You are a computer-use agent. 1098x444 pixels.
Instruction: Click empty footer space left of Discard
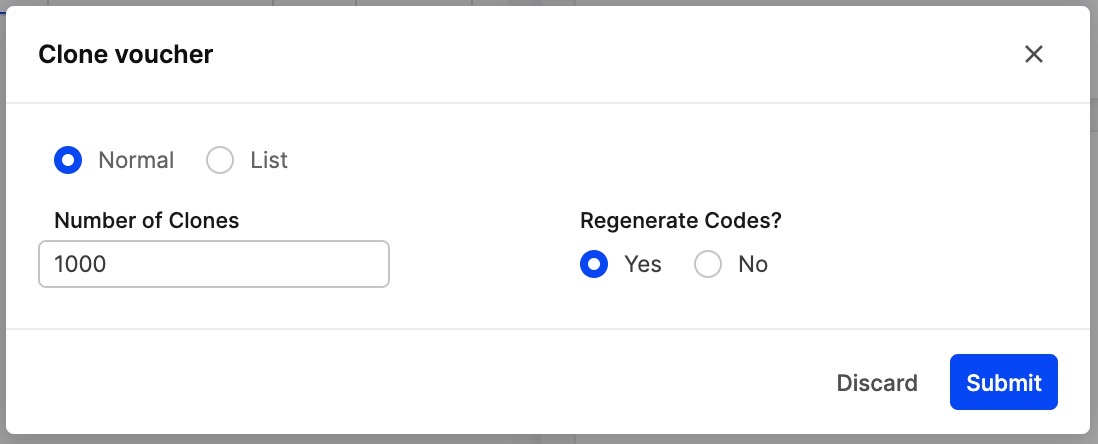pos(400,382)
